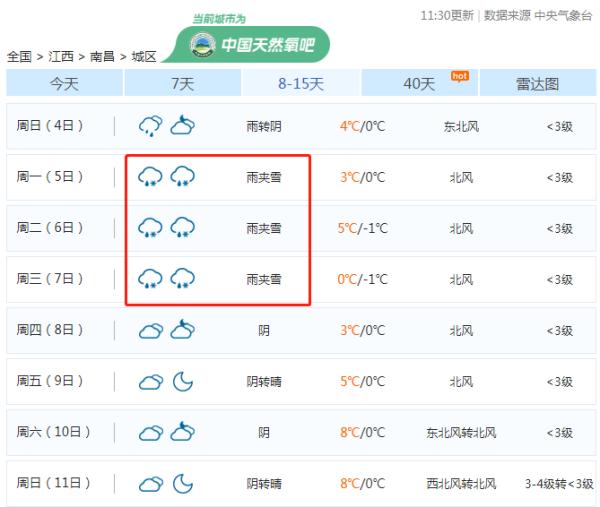Go to 南昌 breadcrumb link
Screen dimensions: 600x507
pos(102,57)
